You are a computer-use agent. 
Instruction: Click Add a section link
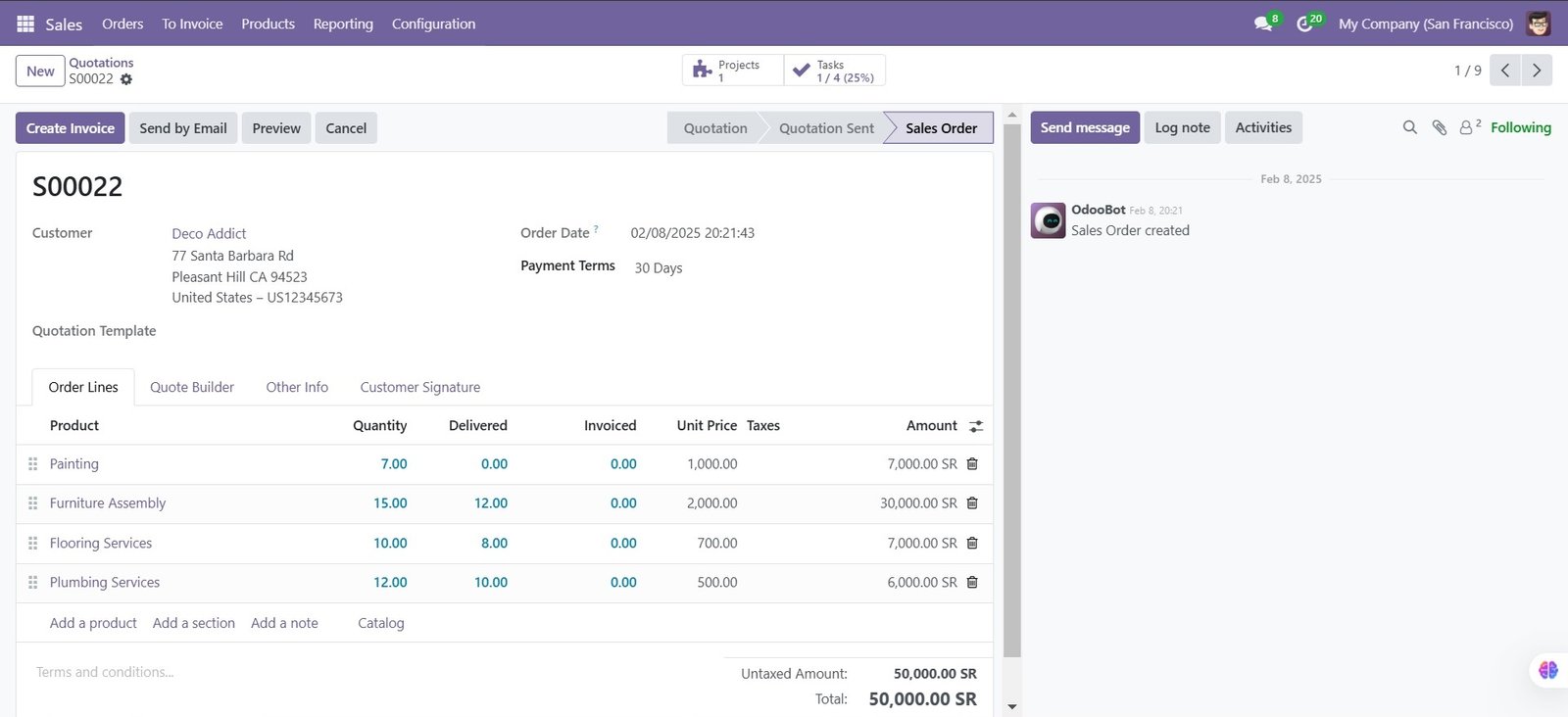pos(194,623)
